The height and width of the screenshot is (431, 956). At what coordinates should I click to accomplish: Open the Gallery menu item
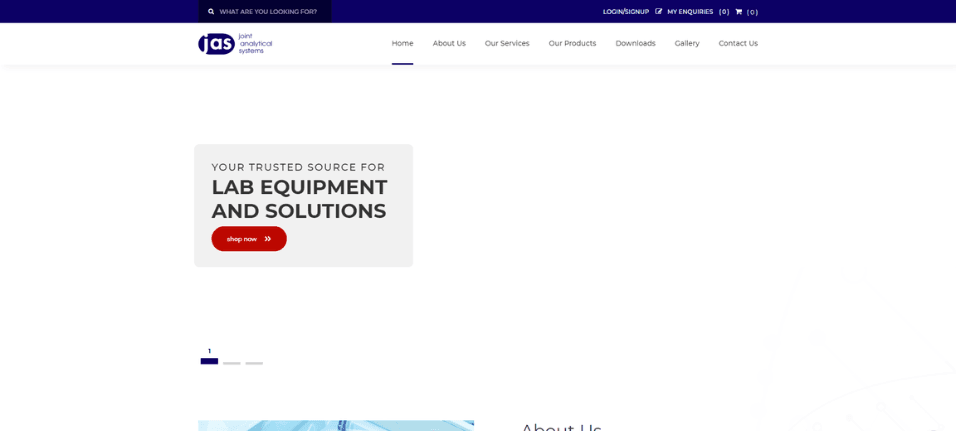(x=687, y=43)
